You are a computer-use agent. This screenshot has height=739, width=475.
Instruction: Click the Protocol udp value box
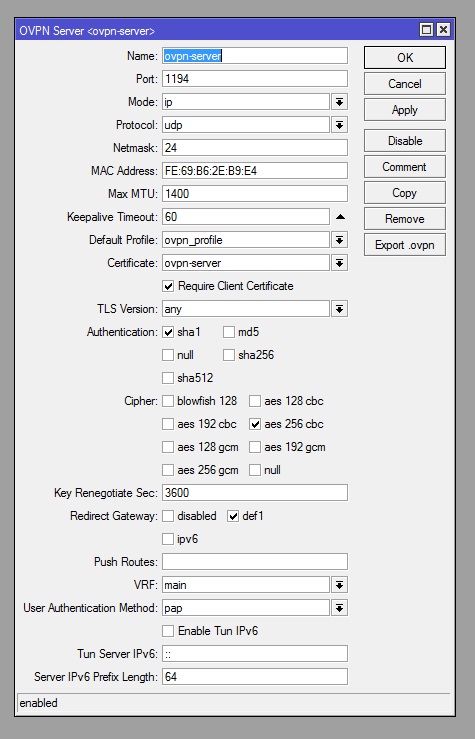(246, 125)
